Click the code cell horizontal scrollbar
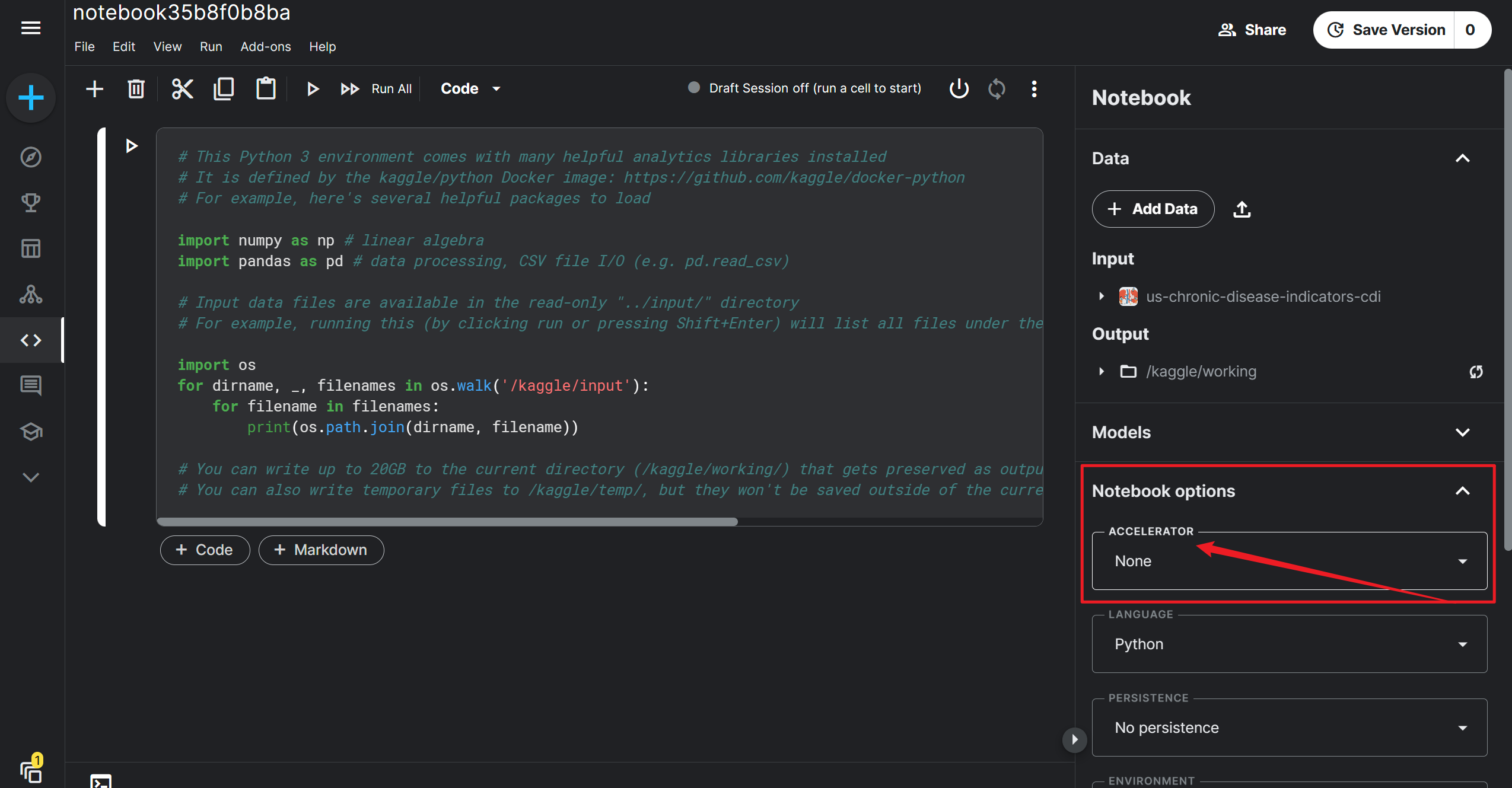 (447, 522)
